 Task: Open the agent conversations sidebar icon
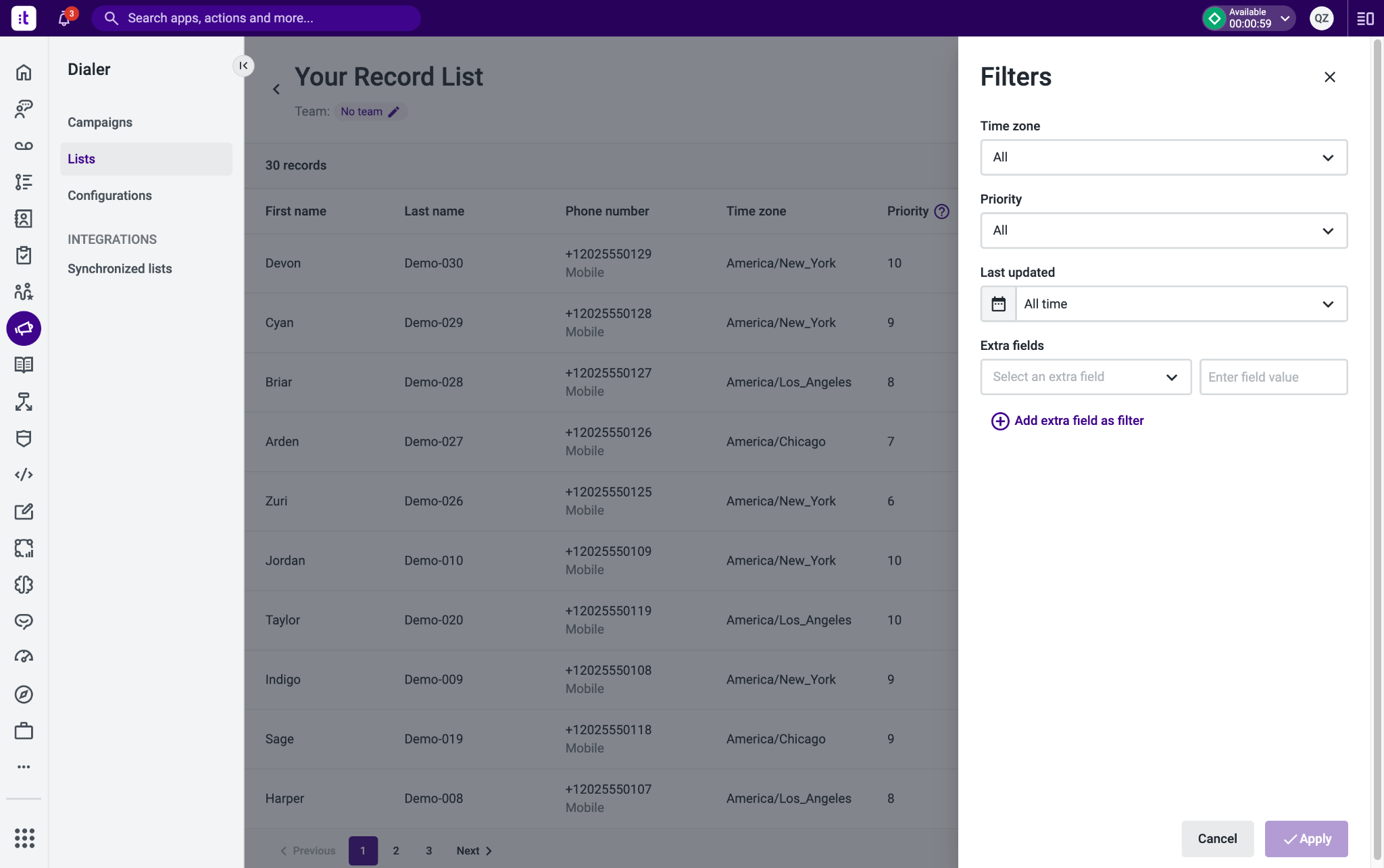[24, 109]
